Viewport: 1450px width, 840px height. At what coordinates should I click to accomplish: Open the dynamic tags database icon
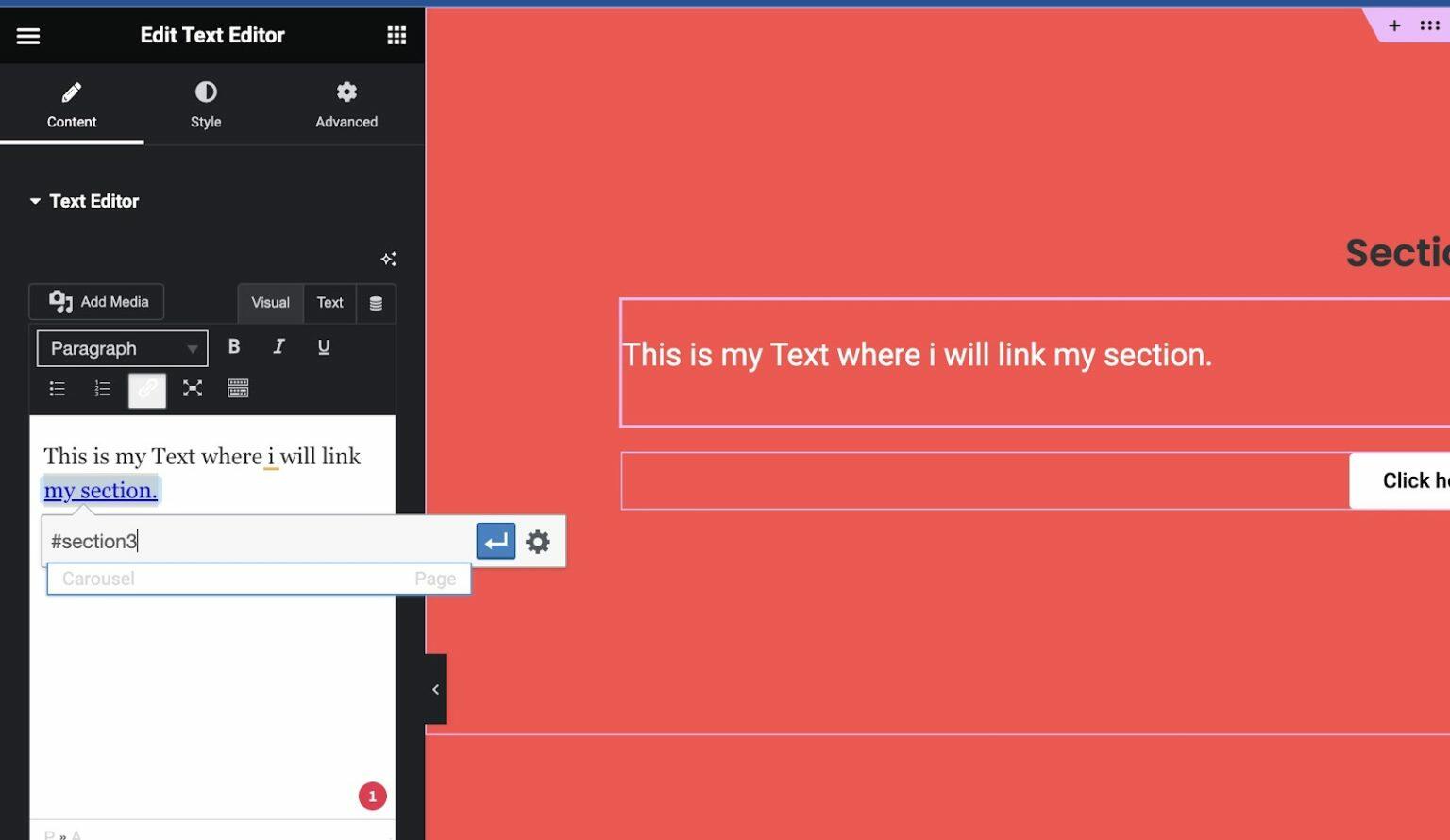coord(376,303)
